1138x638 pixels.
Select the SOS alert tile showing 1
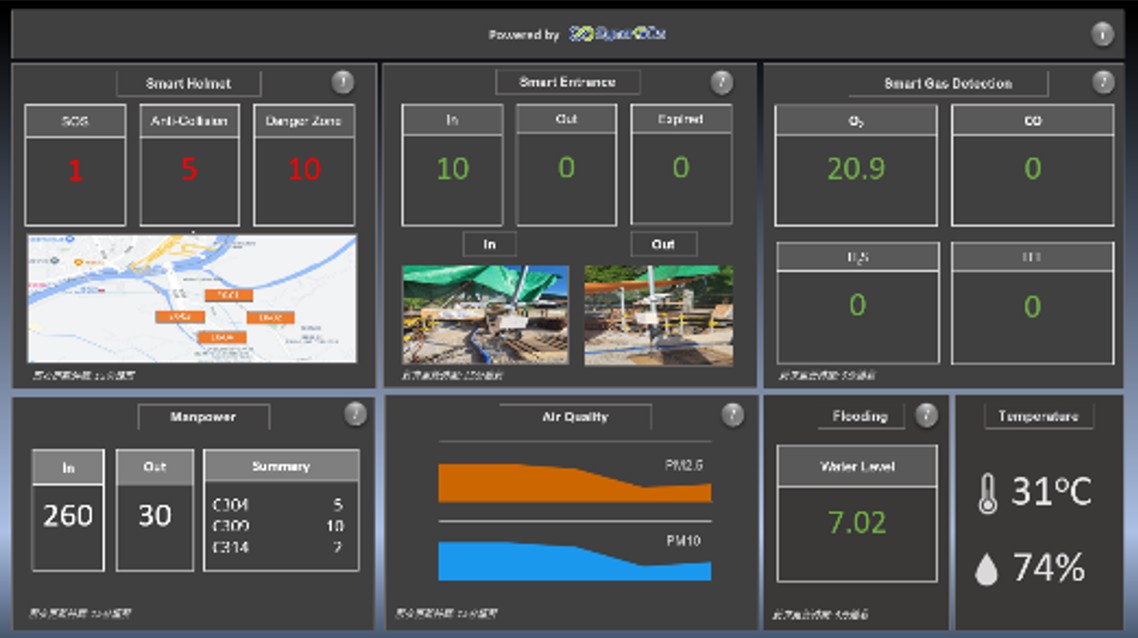tap(75, 166)
